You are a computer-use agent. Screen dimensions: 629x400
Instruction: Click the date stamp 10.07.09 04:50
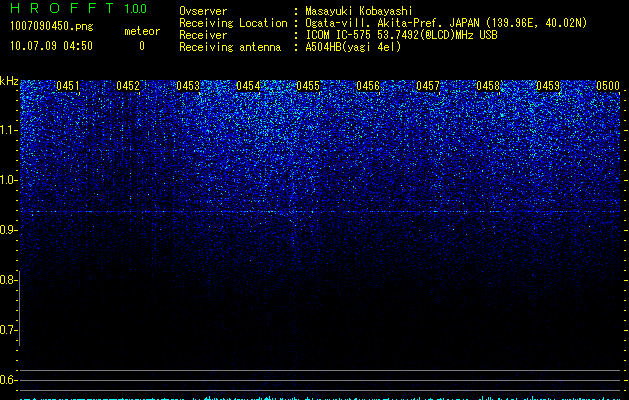pyautogui.click(x=51, y=46)
